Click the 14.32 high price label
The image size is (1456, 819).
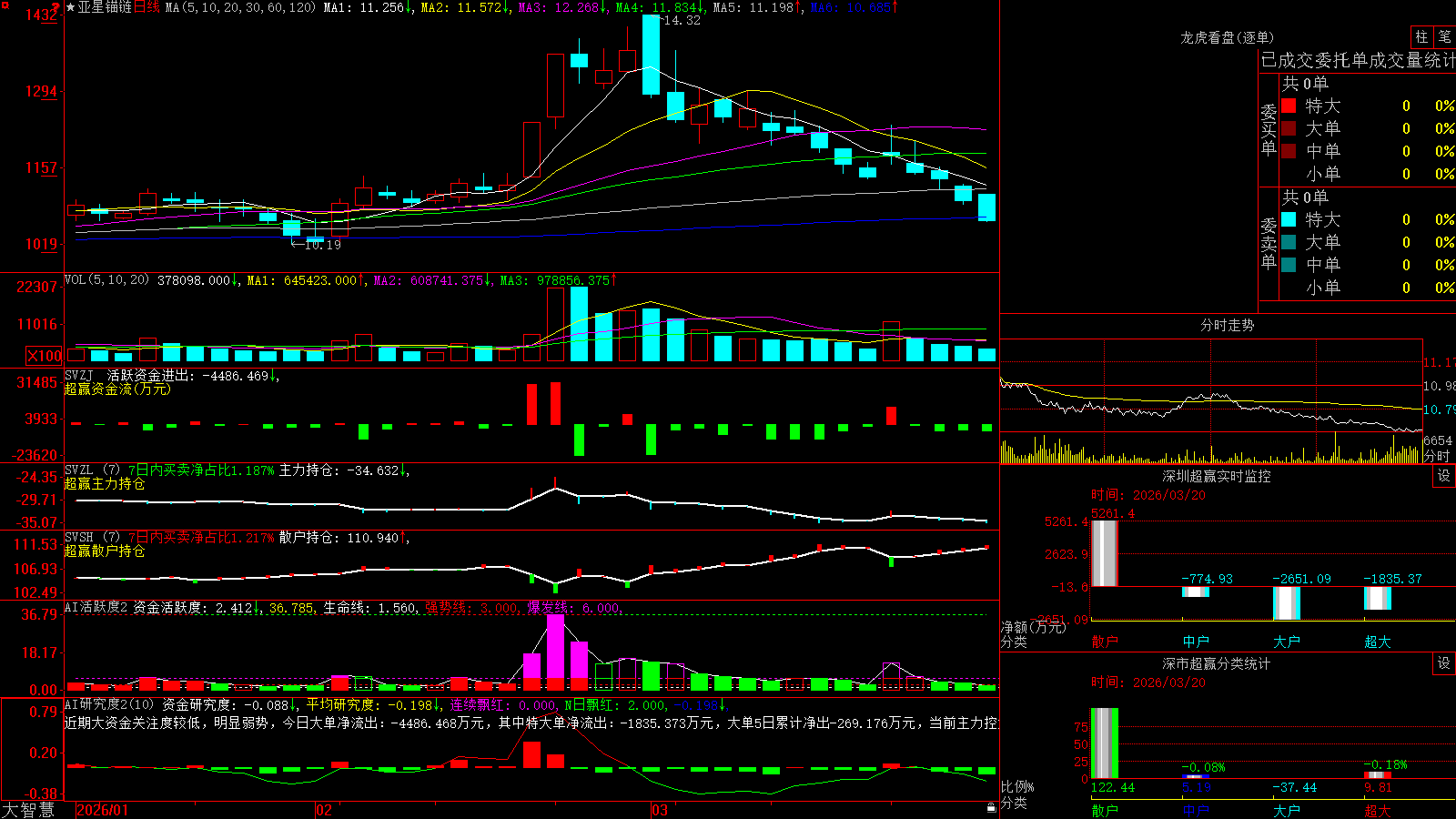681,20
